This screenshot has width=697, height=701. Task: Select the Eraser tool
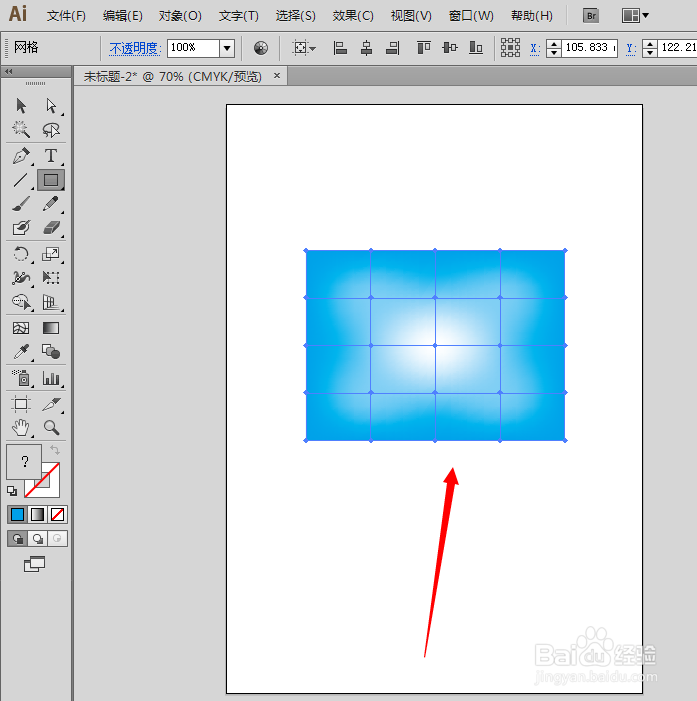[x=51, y=228]
